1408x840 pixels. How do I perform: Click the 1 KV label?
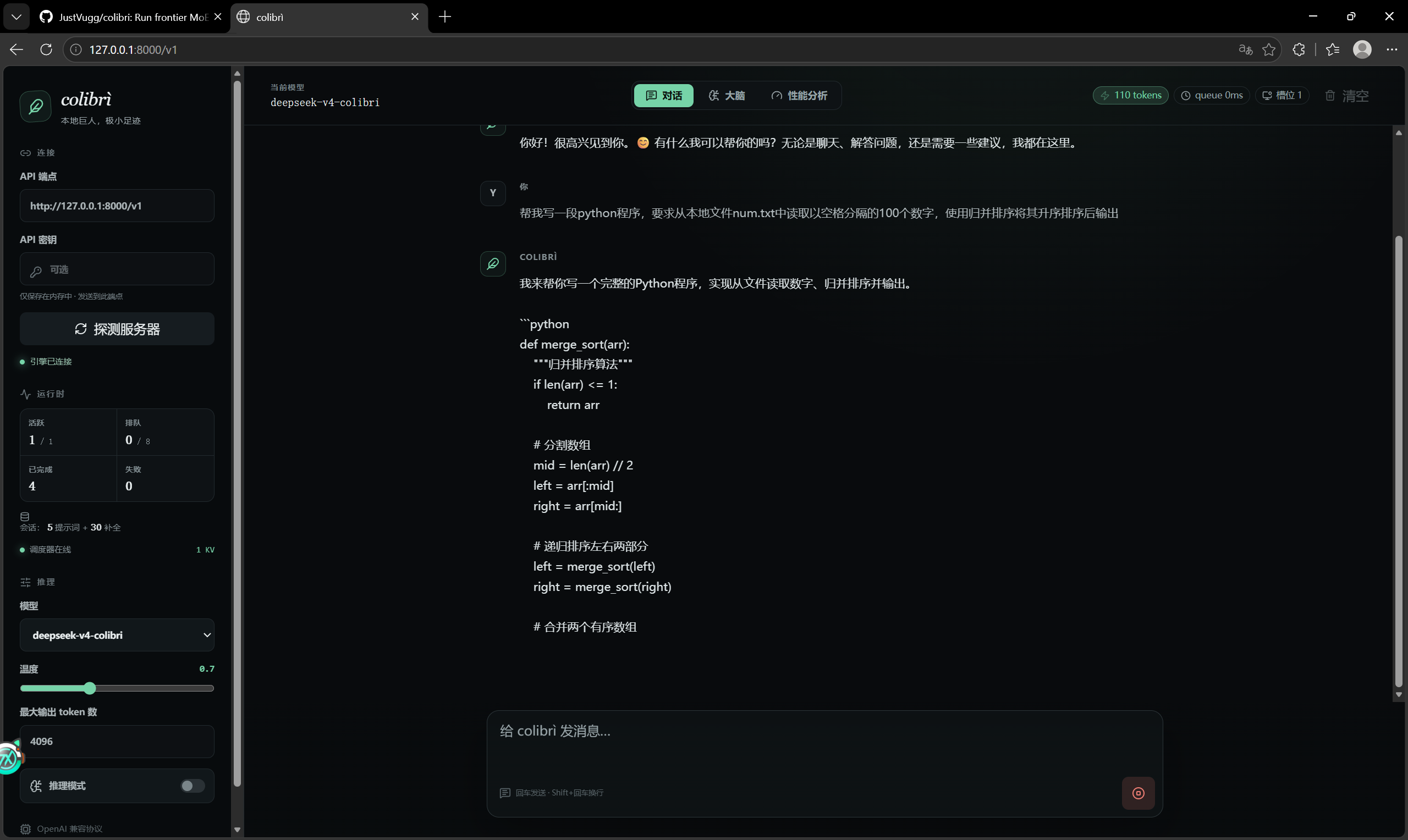coord(206,550)
